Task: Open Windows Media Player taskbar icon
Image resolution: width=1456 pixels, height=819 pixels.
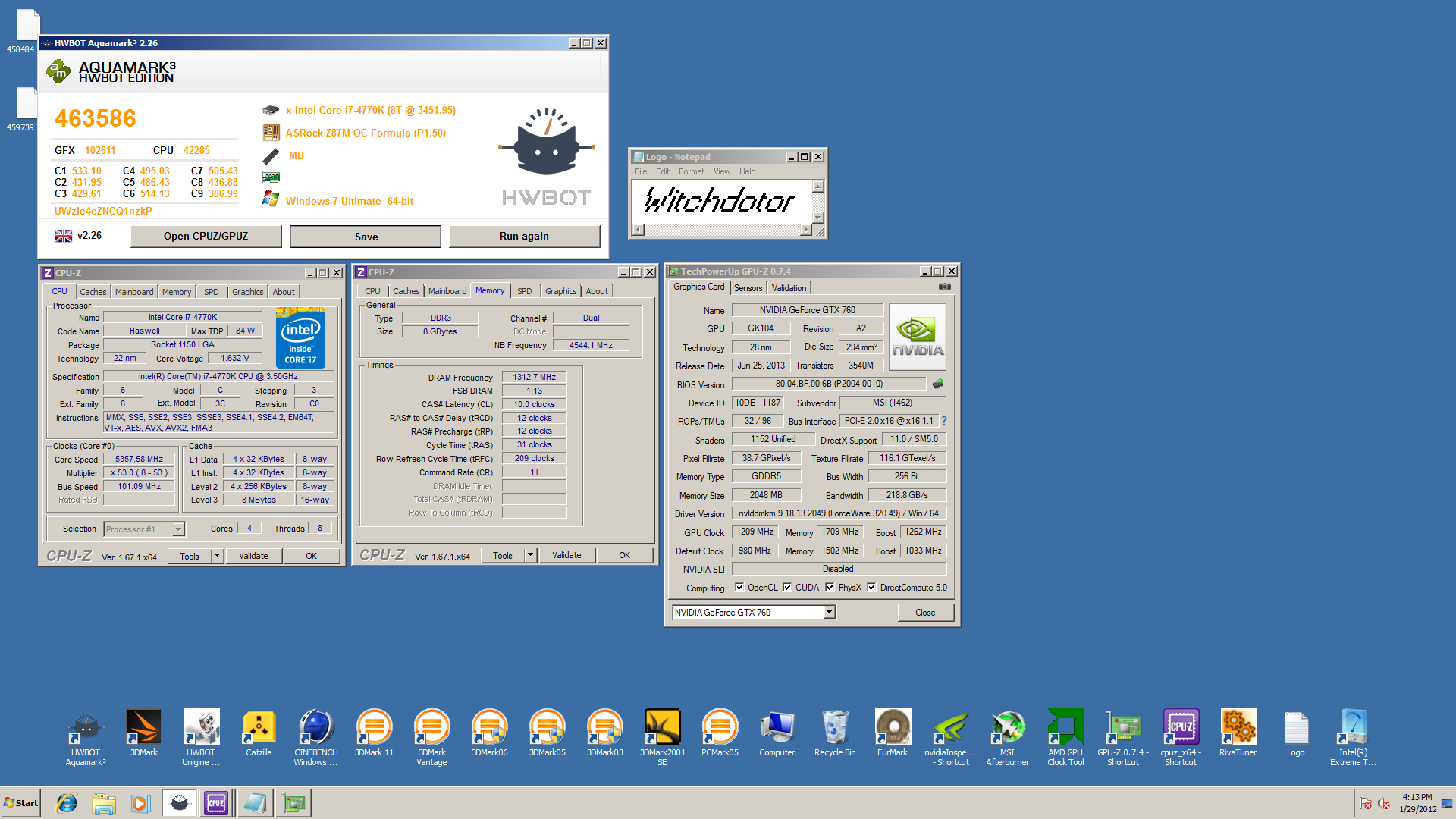Action: 140,803
